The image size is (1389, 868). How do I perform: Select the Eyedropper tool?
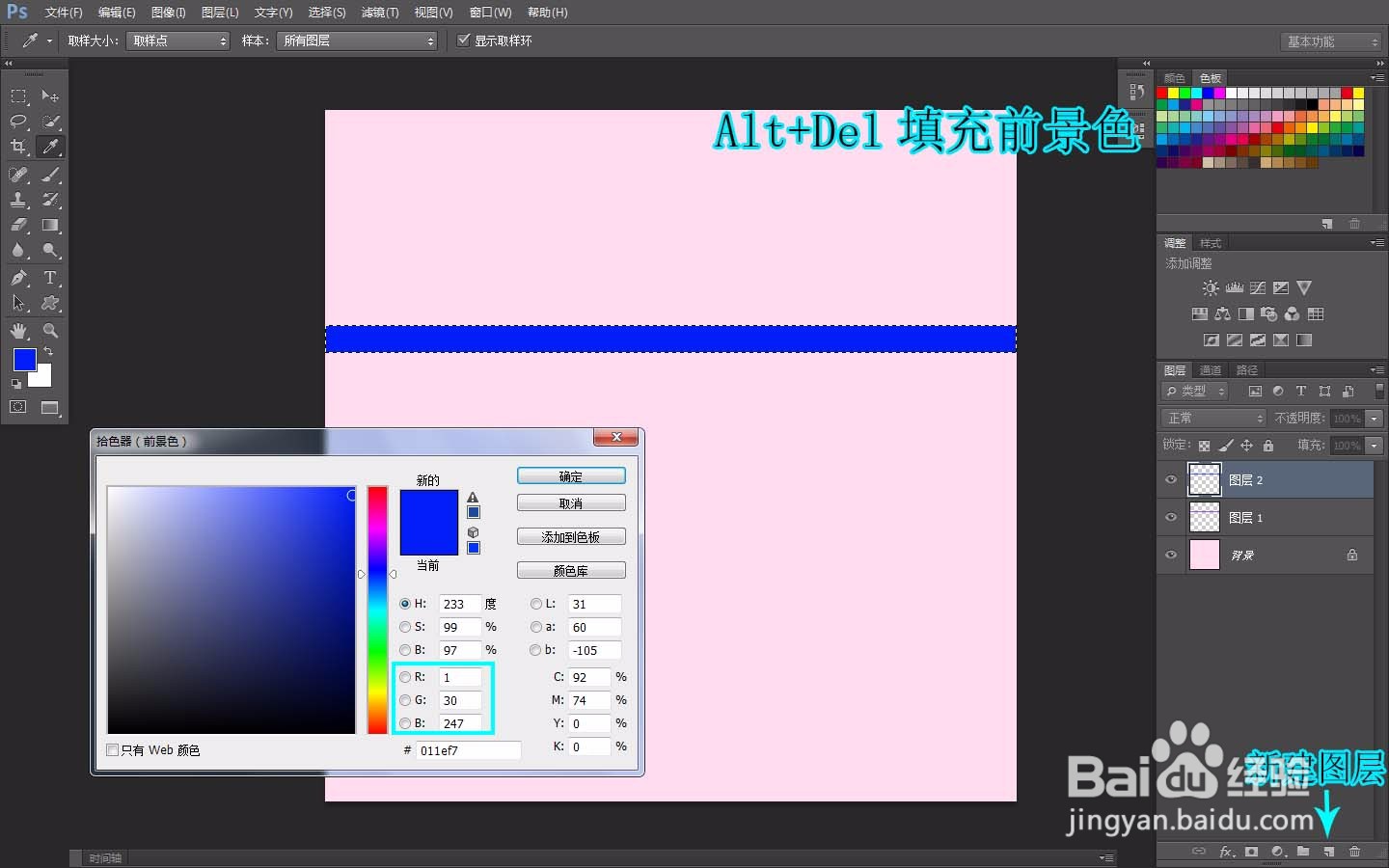click(51, 147)
